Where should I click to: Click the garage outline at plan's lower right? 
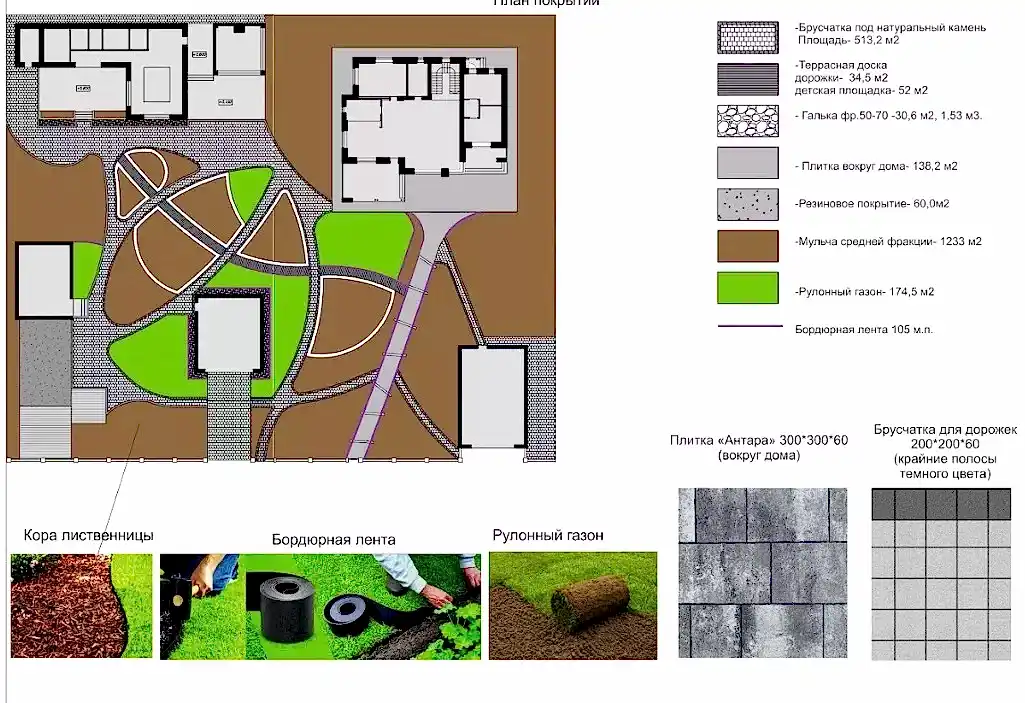pos(493,397)
